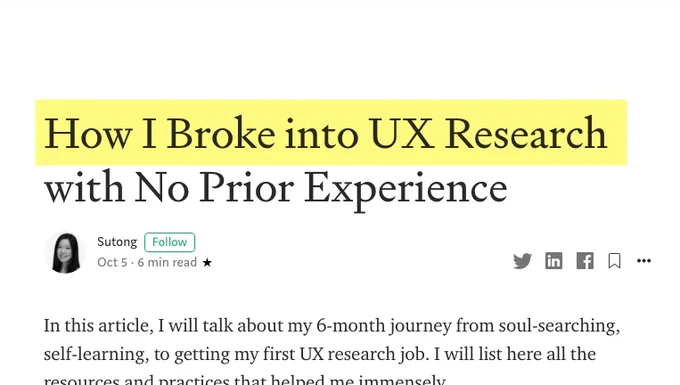680x385 pixels.
Task: Share the article on Facebook
Action: (585, 261)
